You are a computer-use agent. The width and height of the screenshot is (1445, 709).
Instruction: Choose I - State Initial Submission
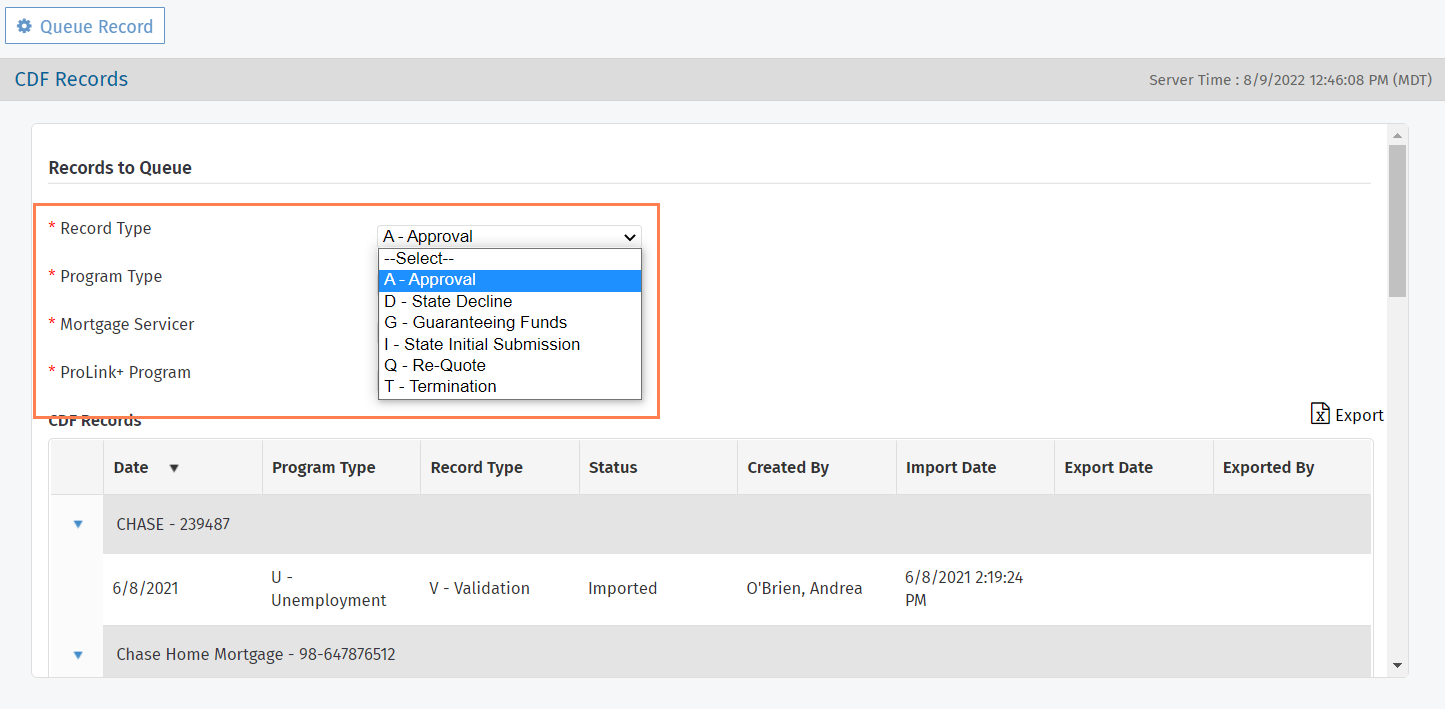(x=509, y=344)
